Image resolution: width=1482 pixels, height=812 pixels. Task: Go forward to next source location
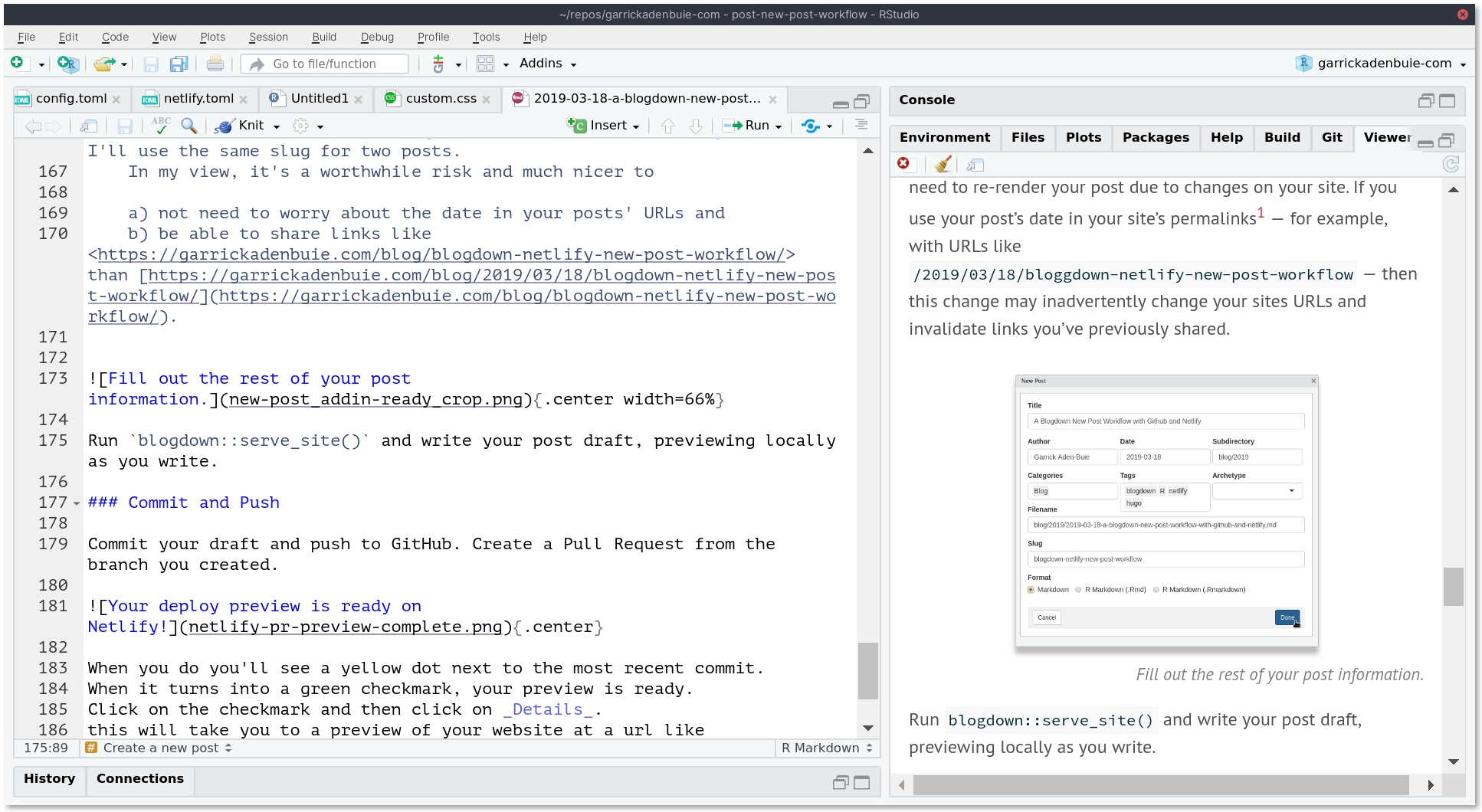54,126
